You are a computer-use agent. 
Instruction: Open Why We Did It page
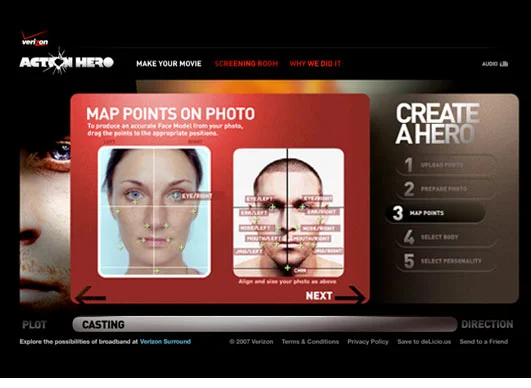click(315, 64)
